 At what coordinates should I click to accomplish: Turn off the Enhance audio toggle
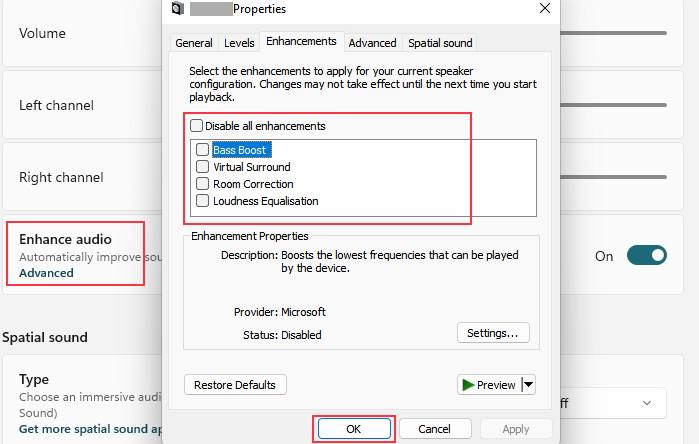[x=646, y=256]
